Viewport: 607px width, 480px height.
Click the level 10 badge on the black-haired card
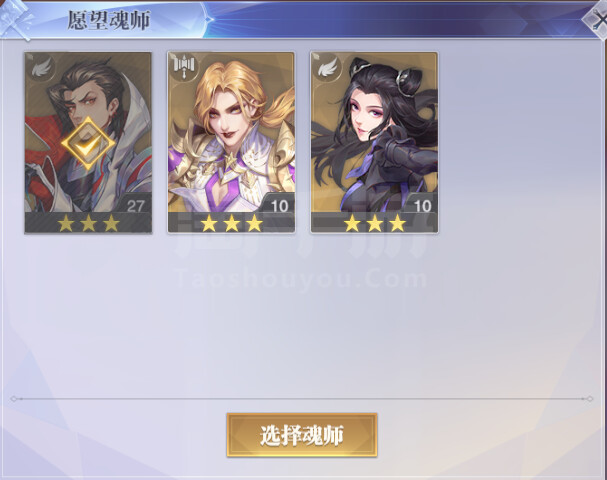[422, 206]
